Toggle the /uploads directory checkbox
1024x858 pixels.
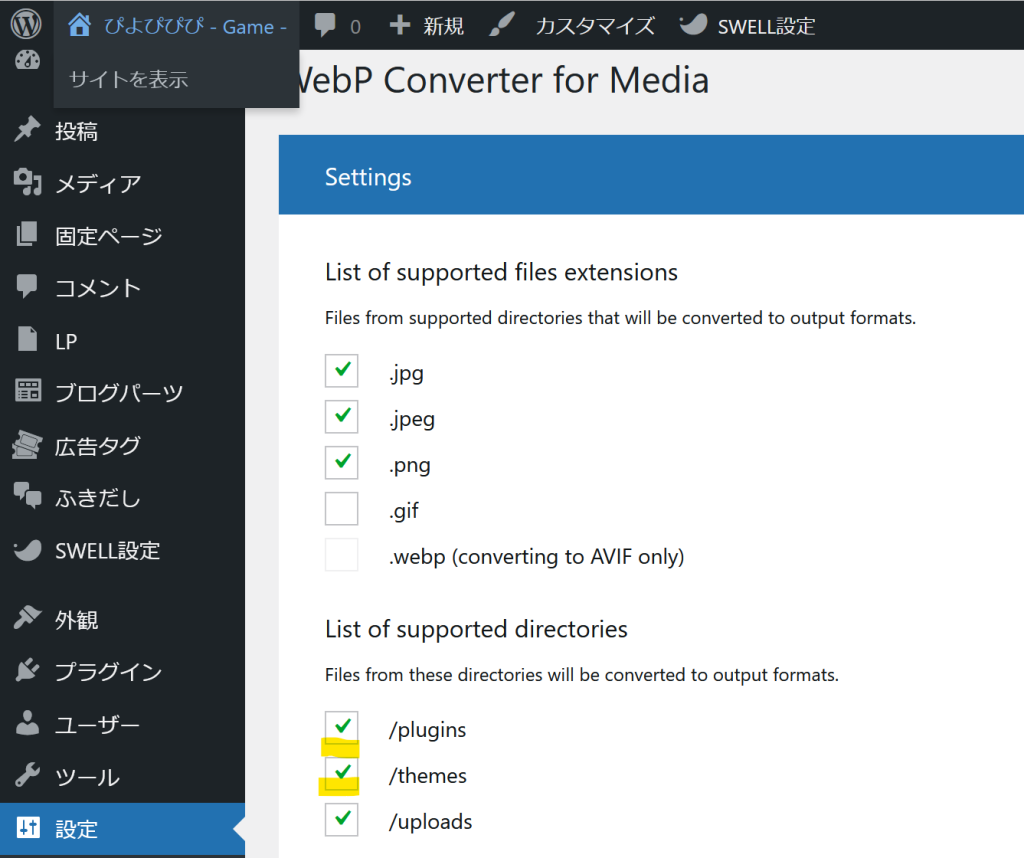(x=342, y=820)
